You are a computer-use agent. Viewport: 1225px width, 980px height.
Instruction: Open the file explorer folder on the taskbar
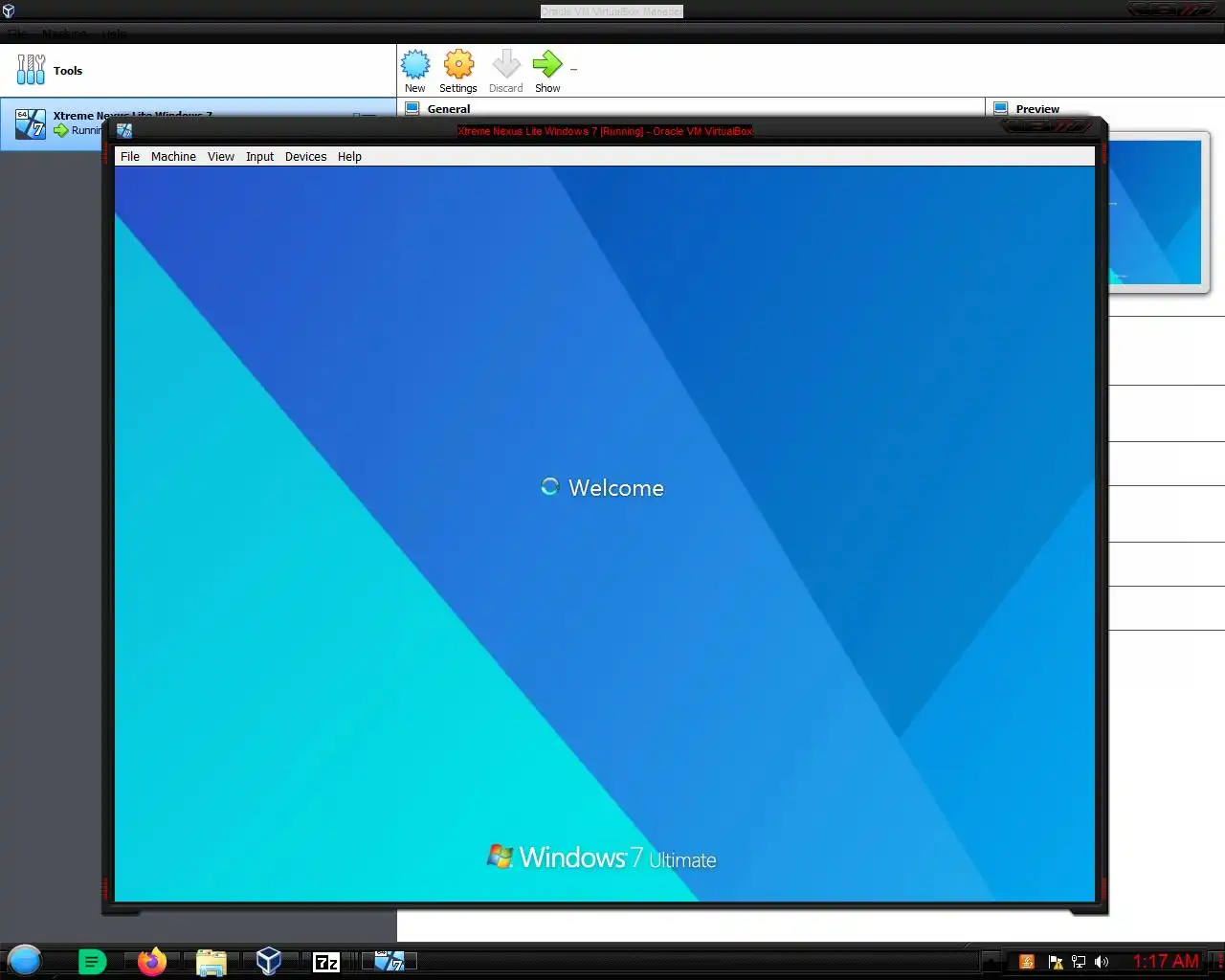pos(211,962)
